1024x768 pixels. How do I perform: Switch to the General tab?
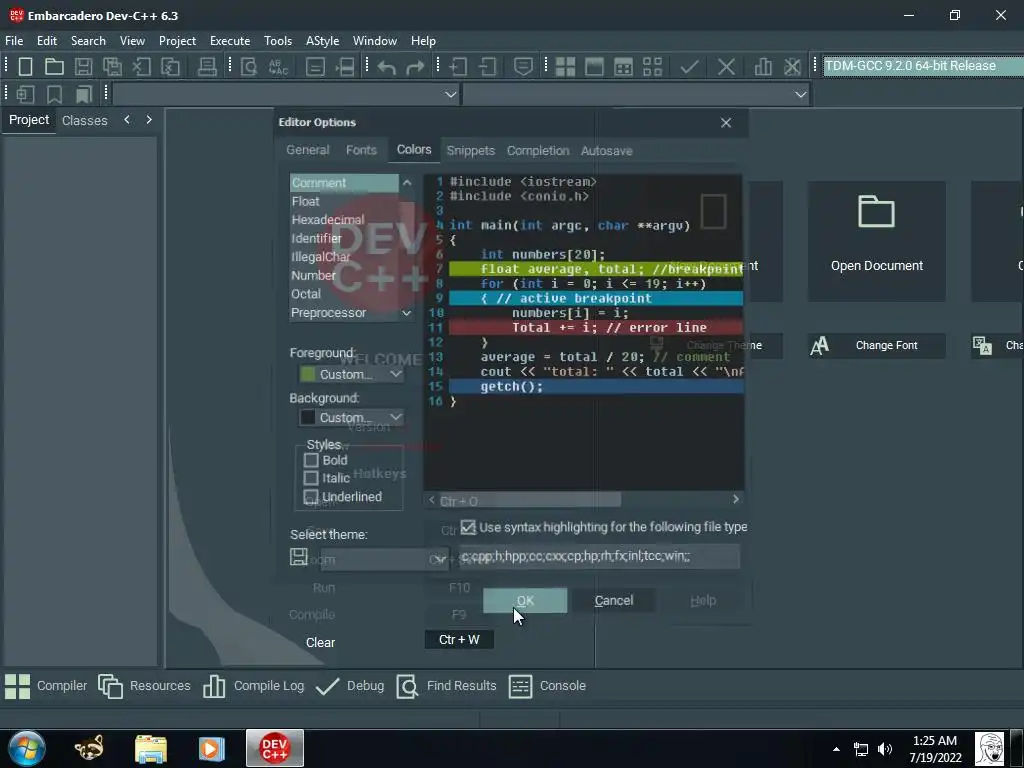click(308, 150)
